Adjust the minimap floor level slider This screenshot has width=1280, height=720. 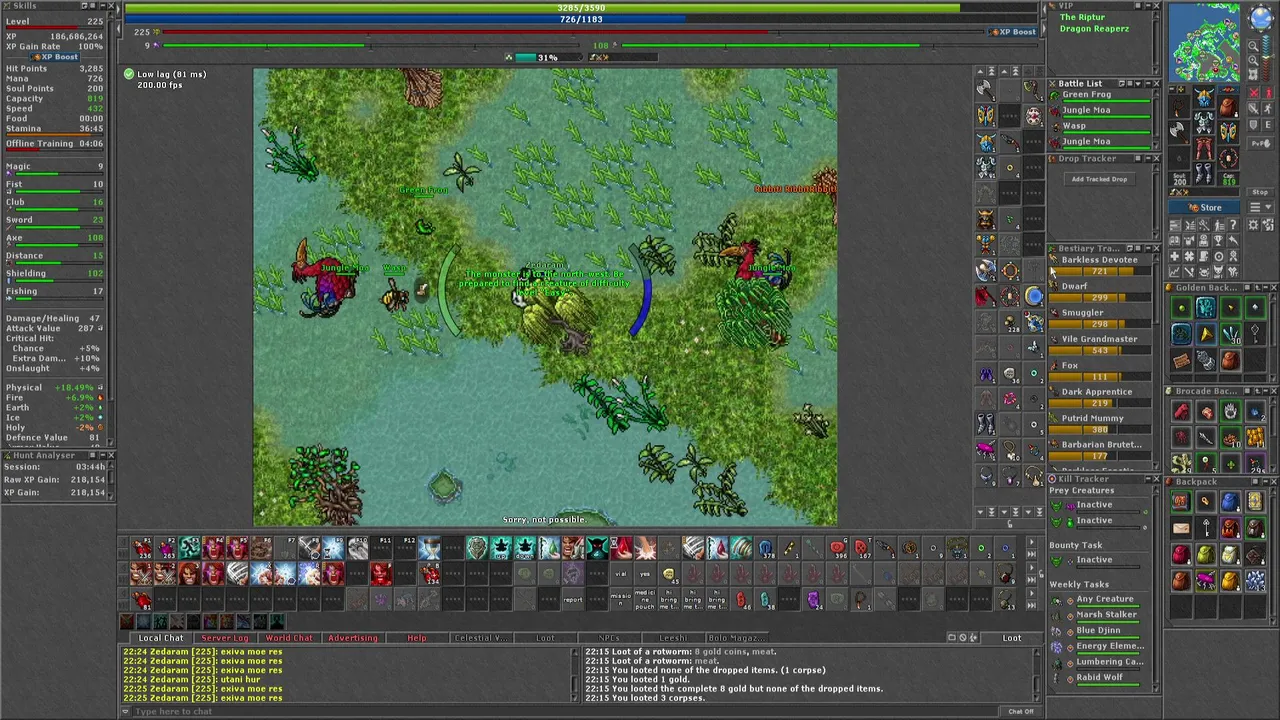(1267, 57)
